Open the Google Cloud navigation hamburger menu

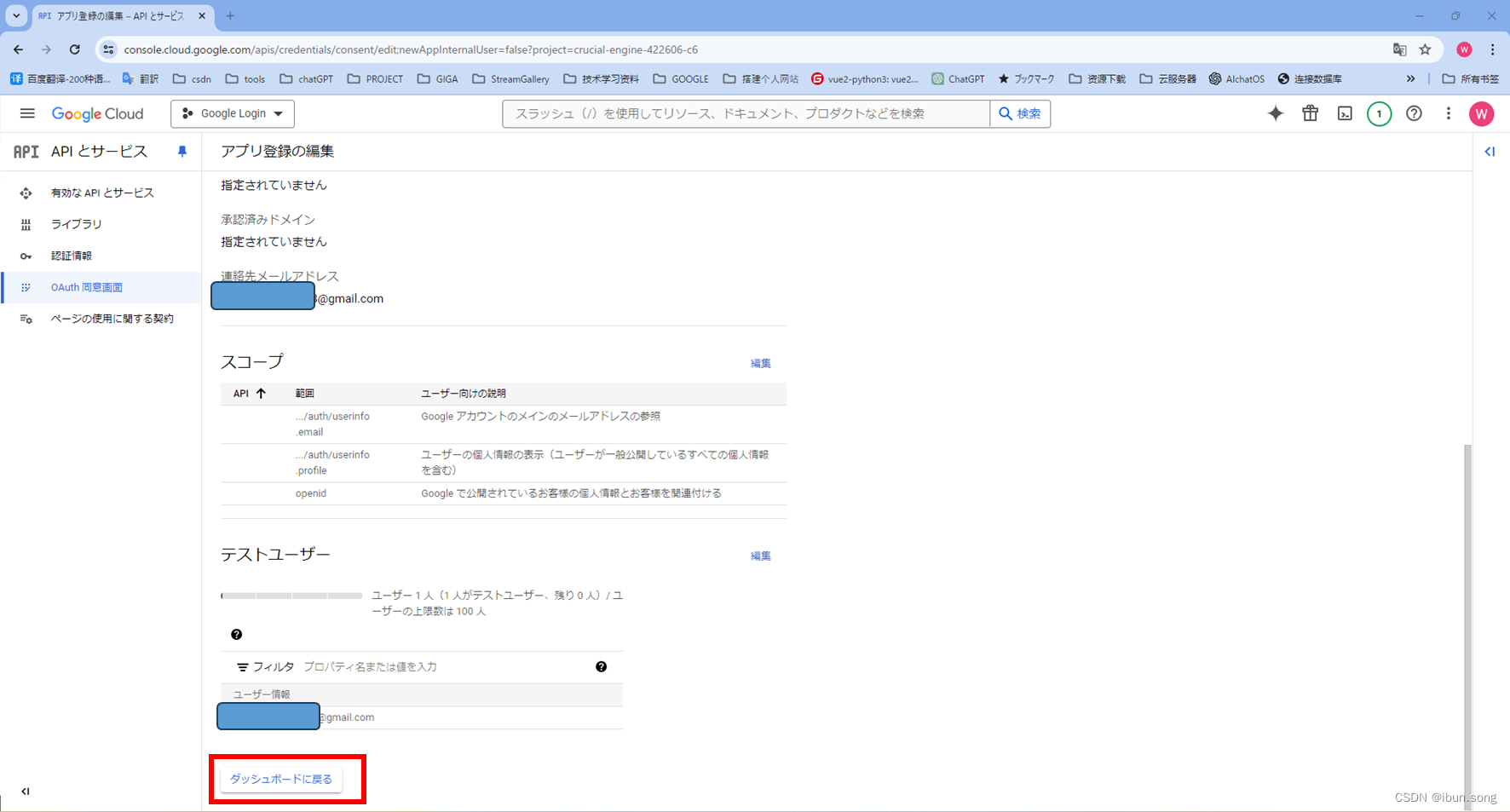click(27, 113)
